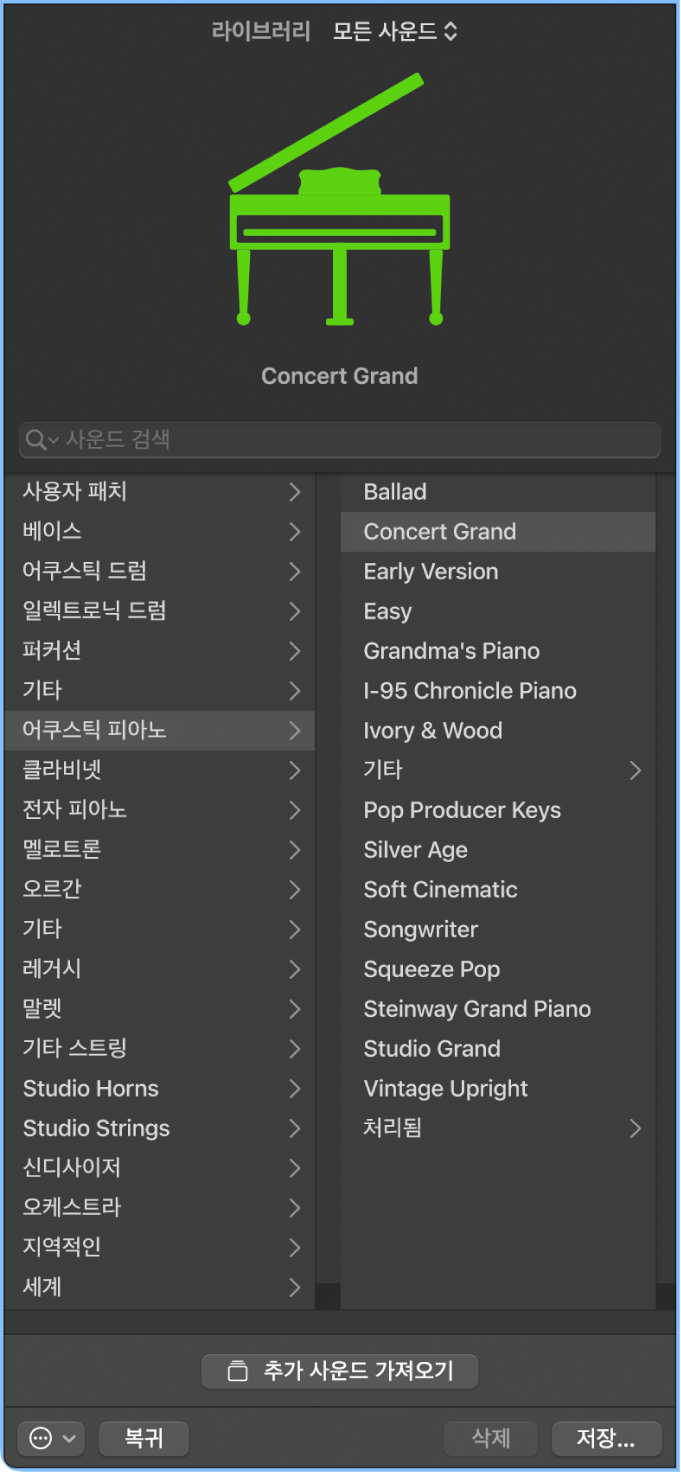
Task: Select the 어쿠스틱 피아노 category
Action: tap(160, 731)
